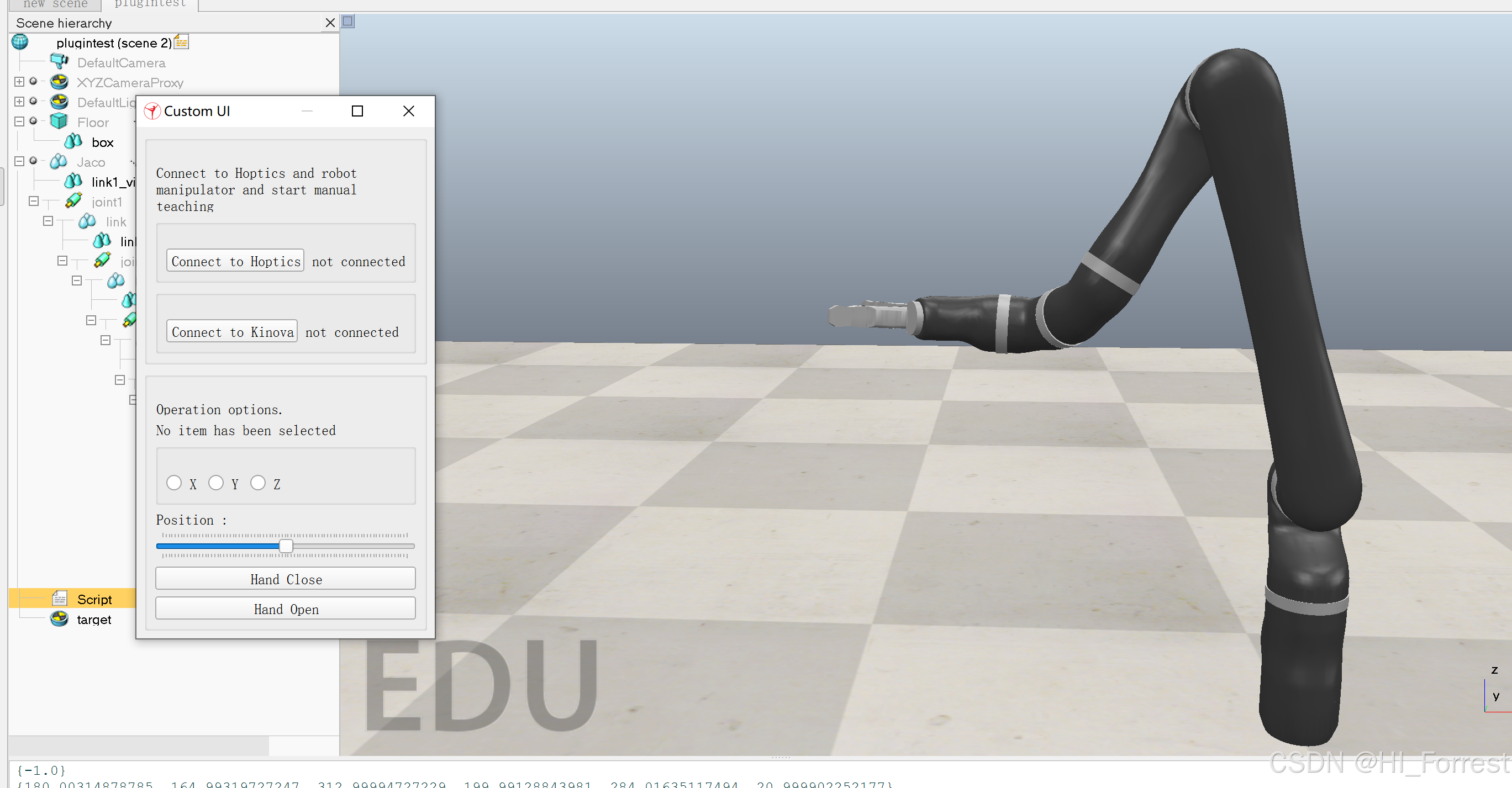Click the joint1 joint icon

click(73, 201)
